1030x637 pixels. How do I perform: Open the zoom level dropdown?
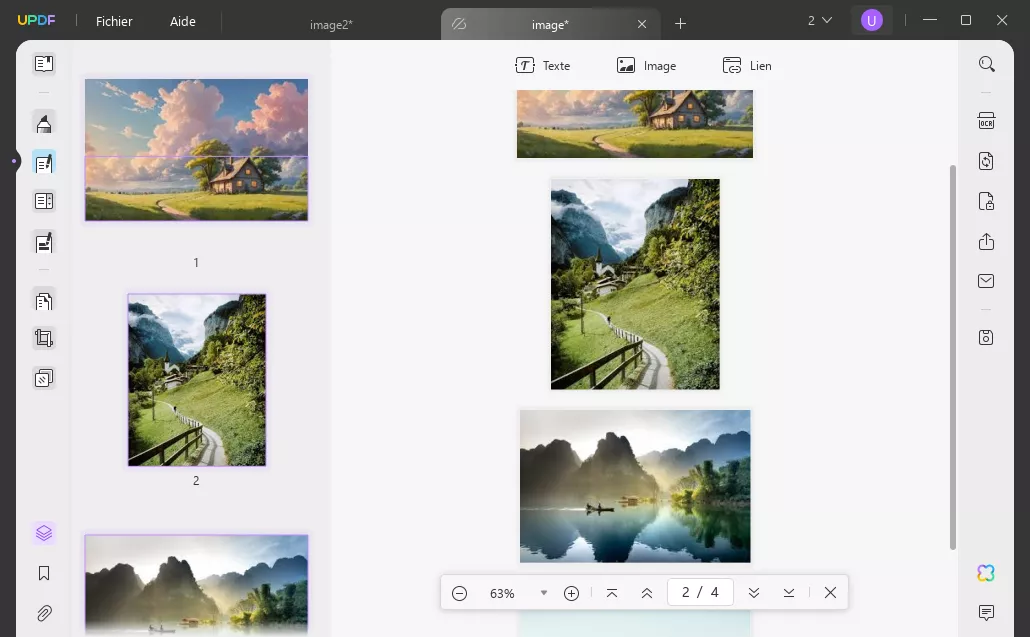click(x=544, y=592)
